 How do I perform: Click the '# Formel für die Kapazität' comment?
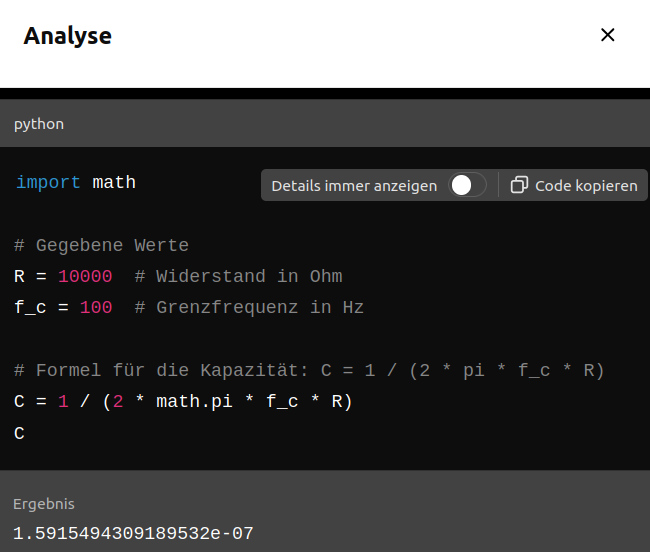point(309,370)
